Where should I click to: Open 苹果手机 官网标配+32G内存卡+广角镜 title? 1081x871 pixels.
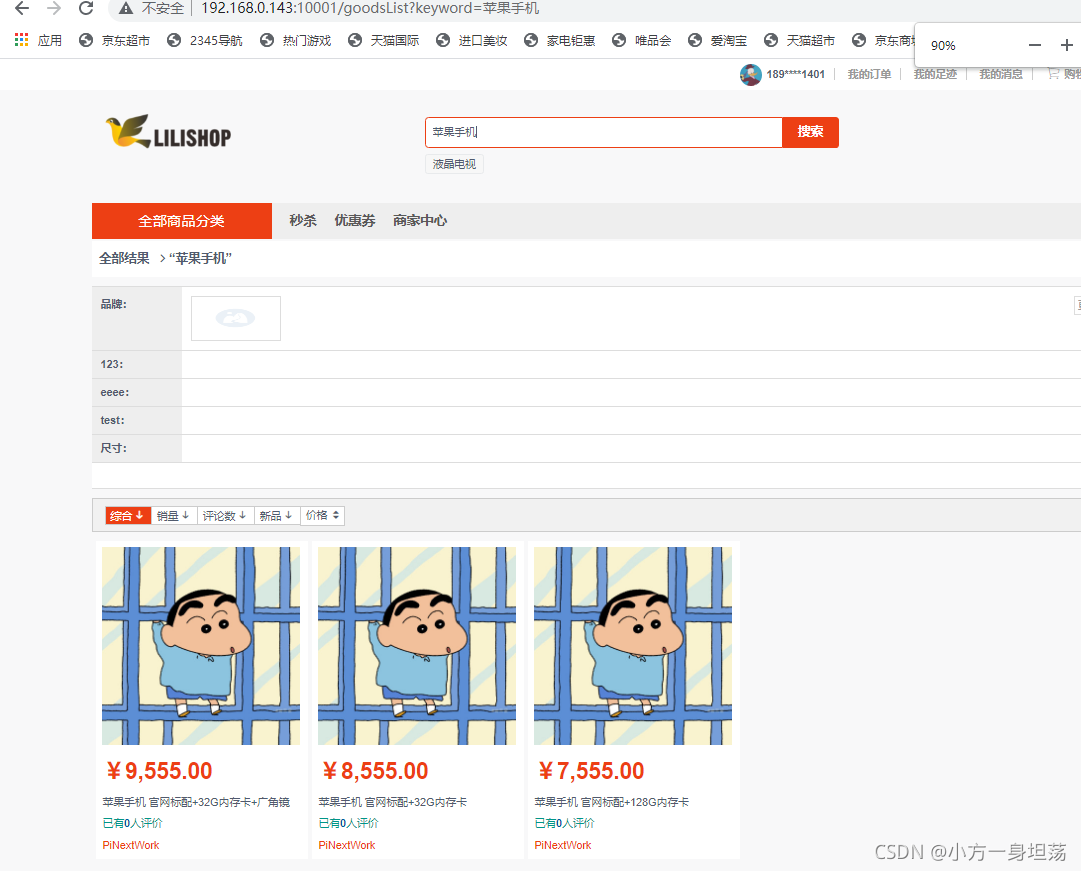click(196, 802)
